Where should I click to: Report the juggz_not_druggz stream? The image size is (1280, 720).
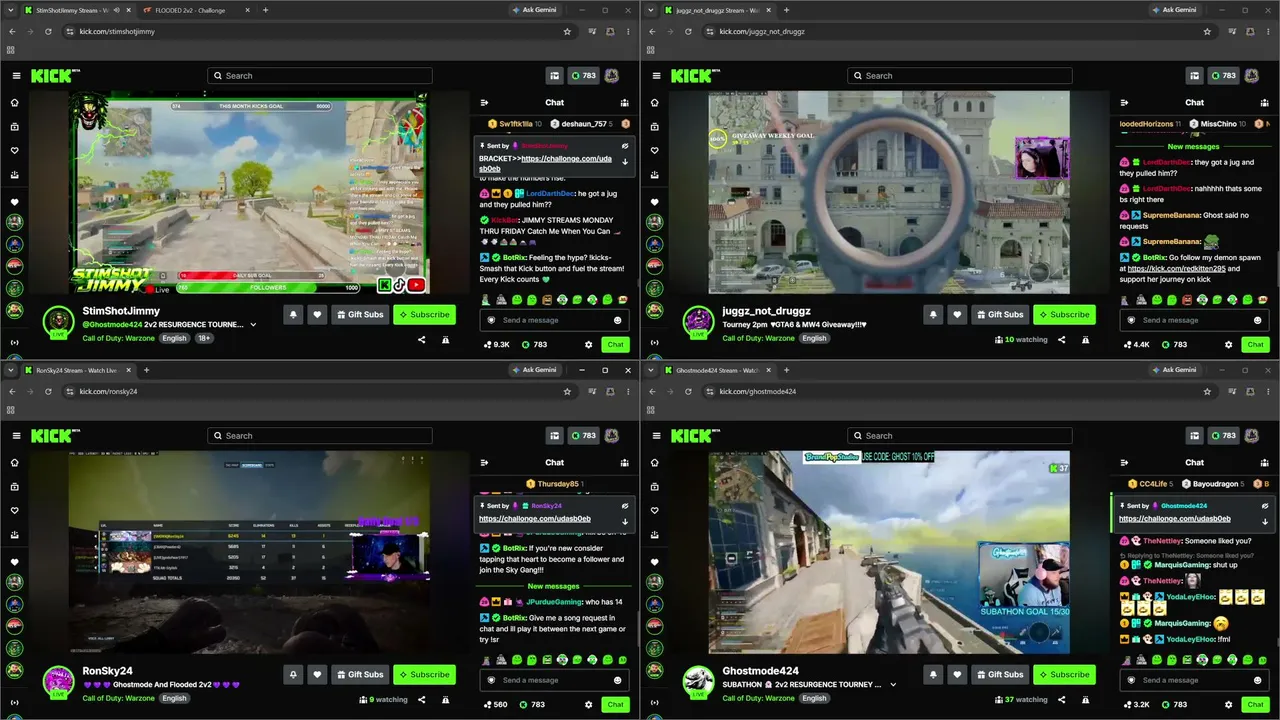tap(1085, 340)
